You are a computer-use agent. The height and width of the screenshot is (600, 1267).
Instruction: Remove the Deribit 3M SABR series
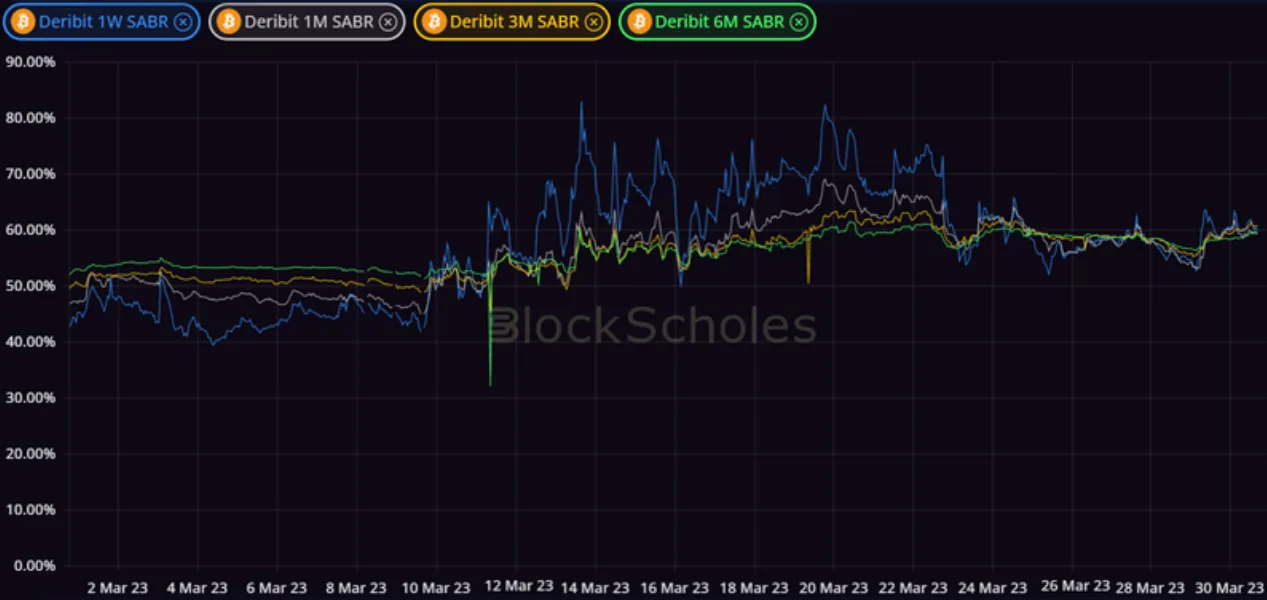(x=593, y=21)
